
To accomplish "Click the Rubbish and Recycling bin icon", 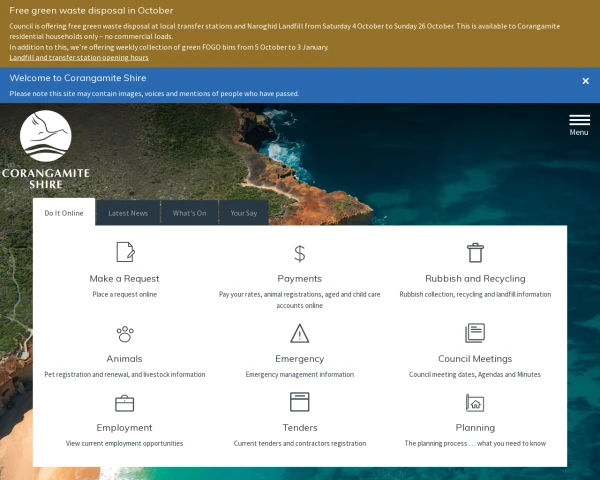I will coord(475,252).
